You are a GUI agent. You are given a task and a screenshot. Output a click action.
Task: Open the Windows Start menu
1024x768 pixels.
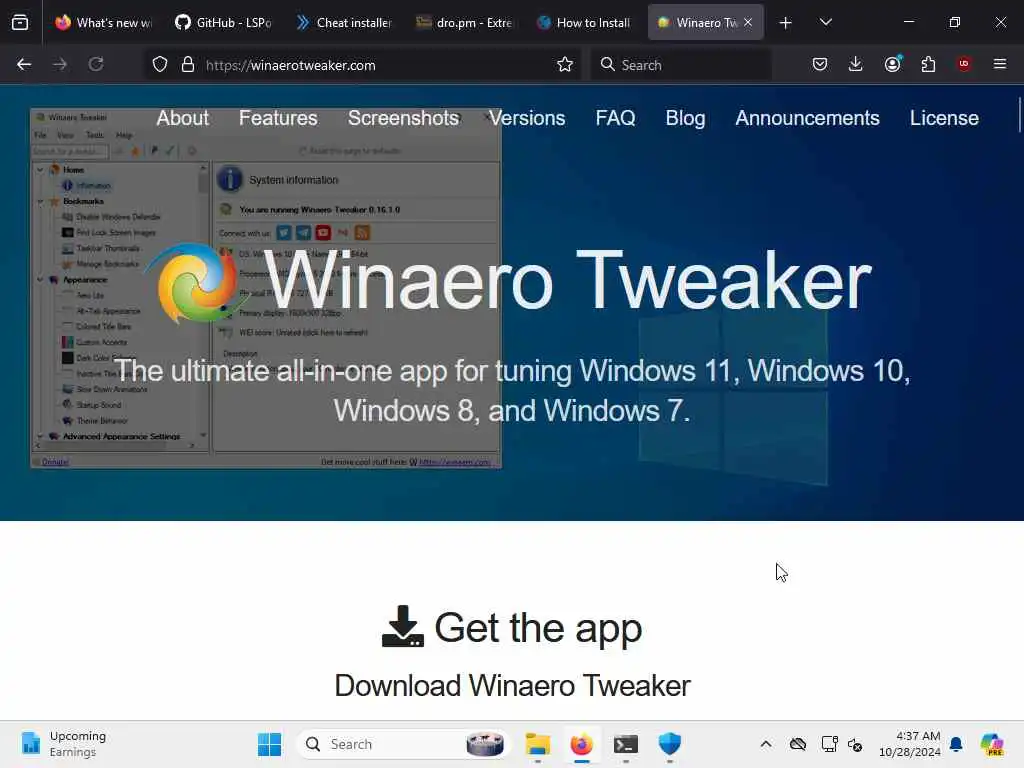point(269,744)
